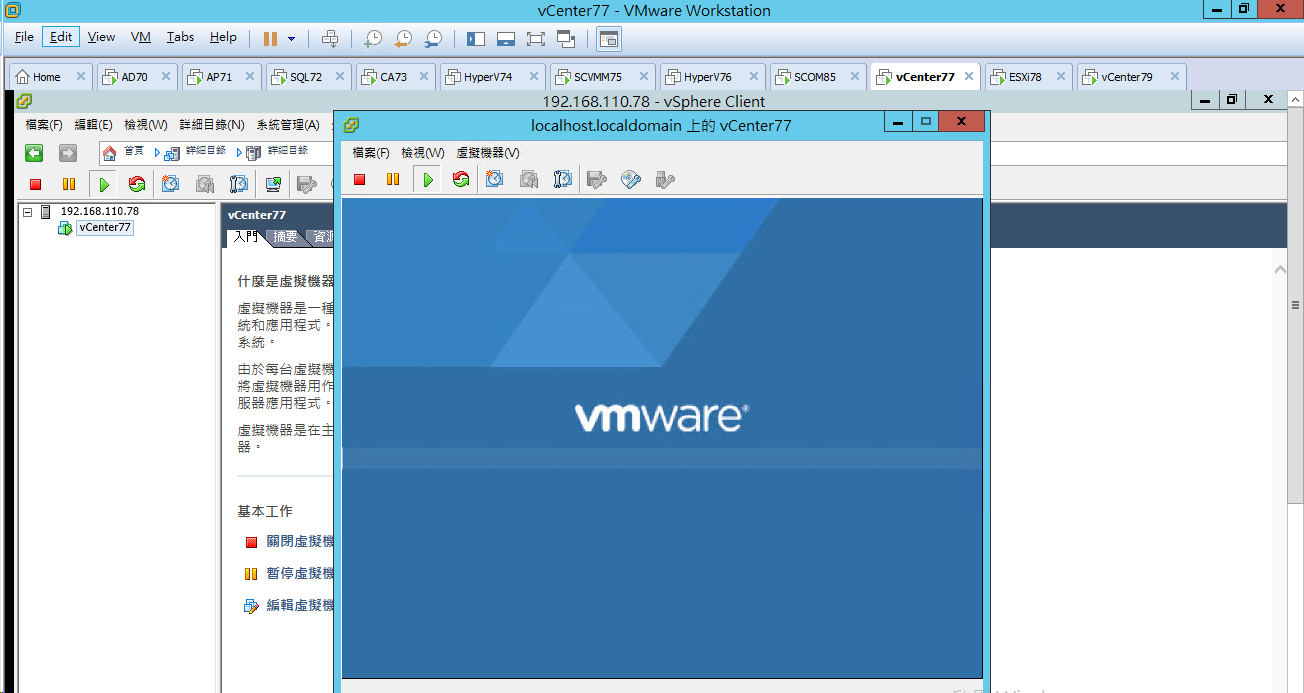Switch to the AD70 tab
The height and width of the screenshot is (693, 1304).
[x=138, y=76]
